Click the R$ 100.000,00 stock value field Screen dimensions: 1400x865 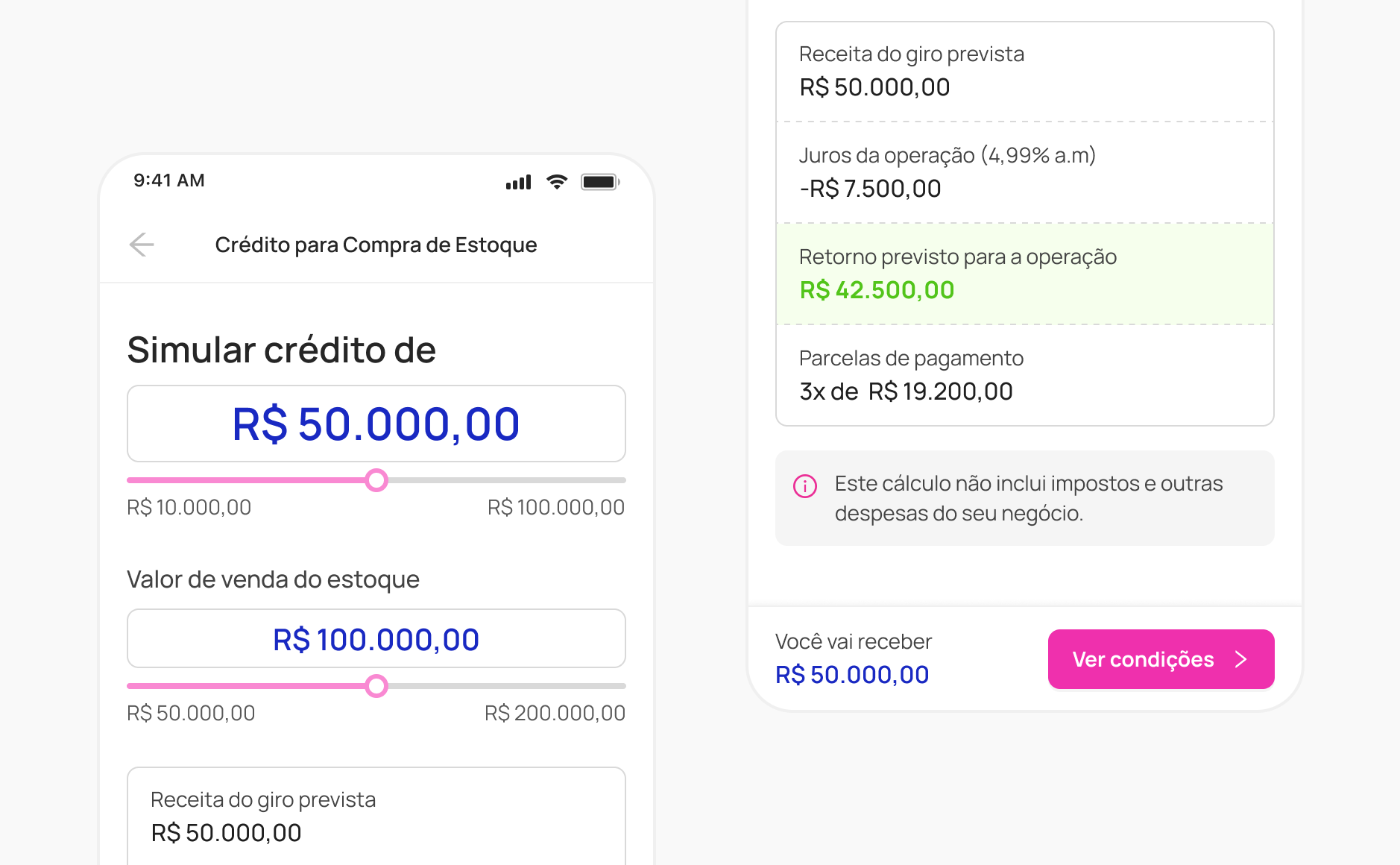(x=376, y=639)
